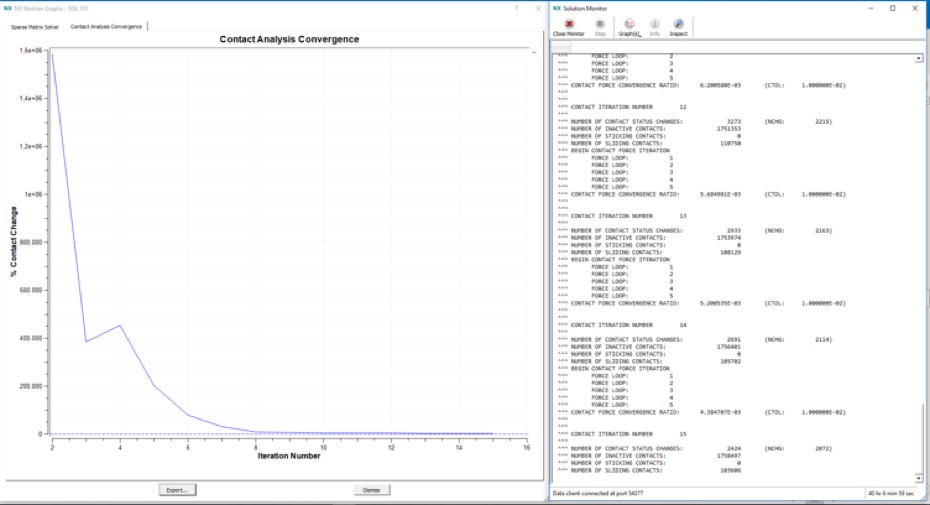Select the Contact Analysis Convergence tab
The width and height of the screenshot is (930, 505).
coord(106,27)
